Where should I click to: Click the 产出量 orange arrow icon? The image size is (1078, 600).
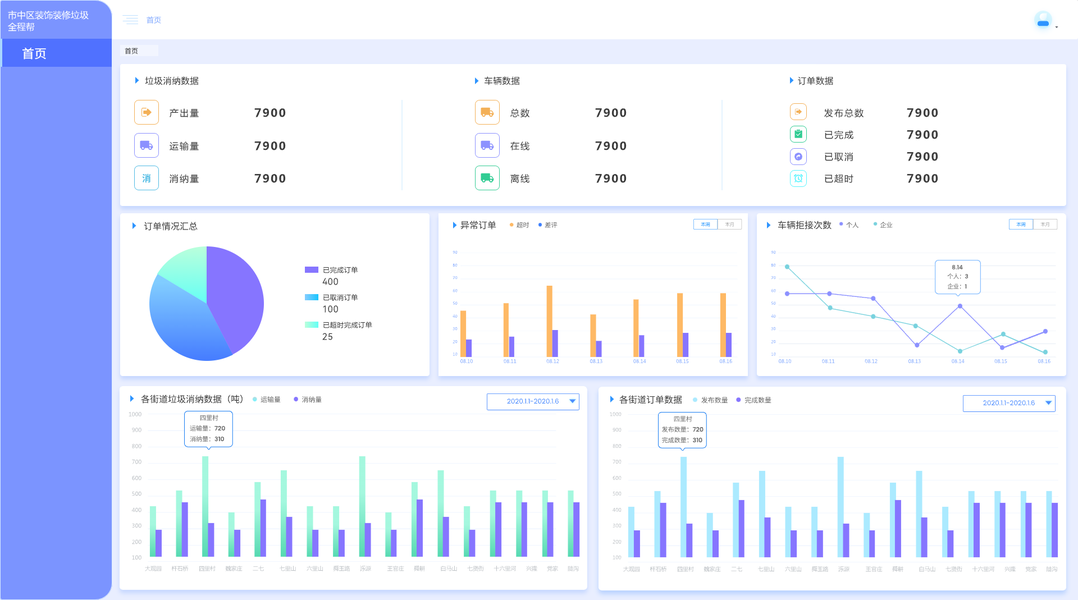click(x=146, y=112)
